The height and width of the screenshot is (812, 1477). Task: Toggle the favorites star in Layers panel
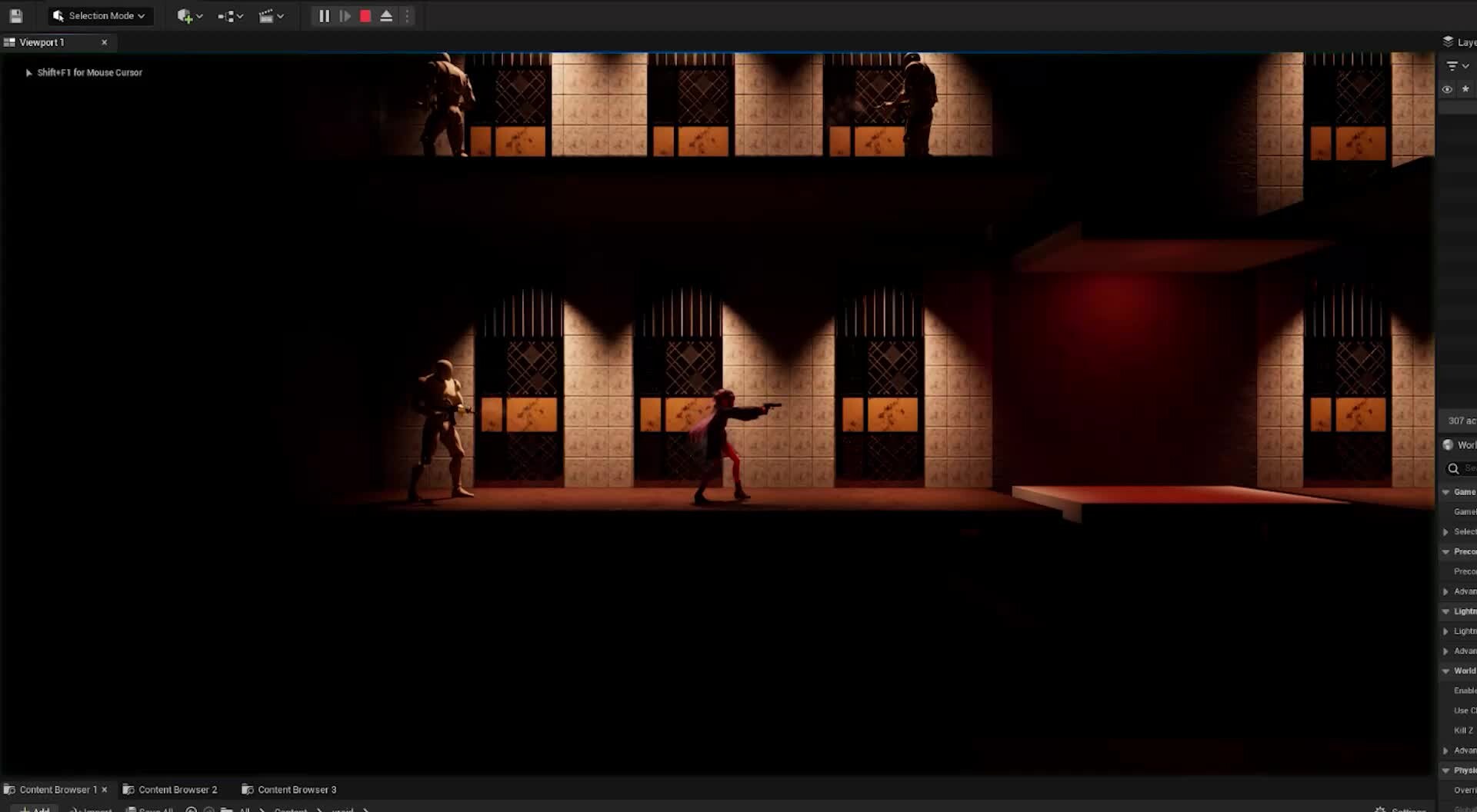[x=1466, y=89]
